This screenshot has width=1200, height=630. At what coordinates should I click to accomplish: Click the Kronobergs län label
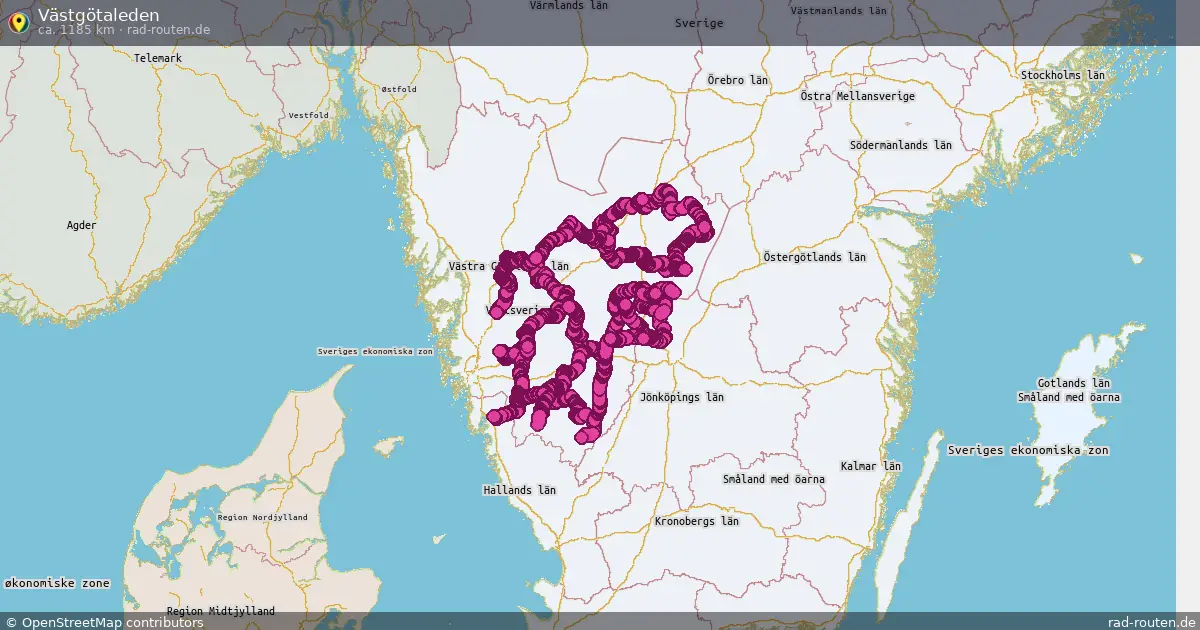click(x=696, y=521)
